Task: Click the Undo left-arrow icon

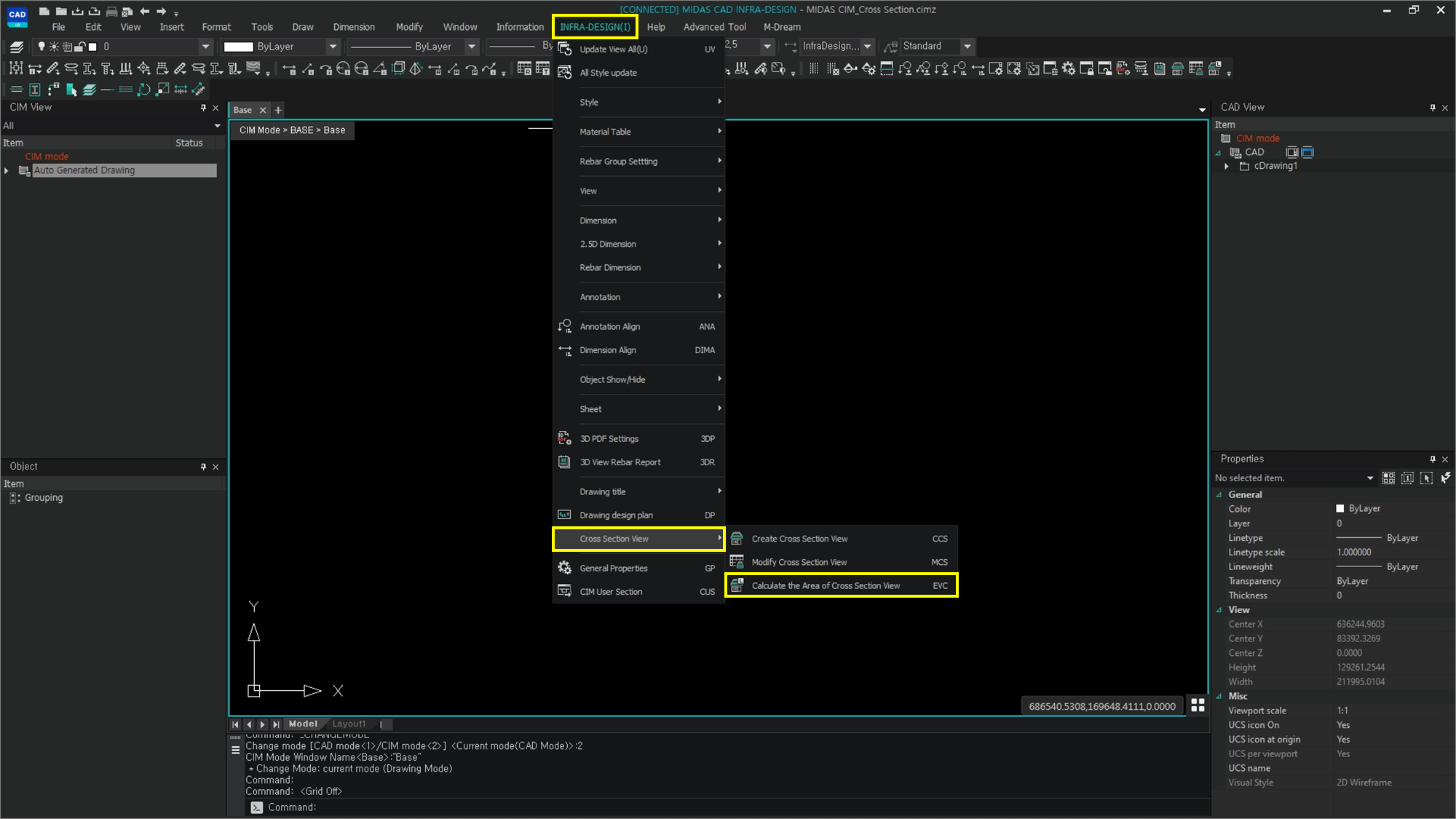Action: (144, 11)
